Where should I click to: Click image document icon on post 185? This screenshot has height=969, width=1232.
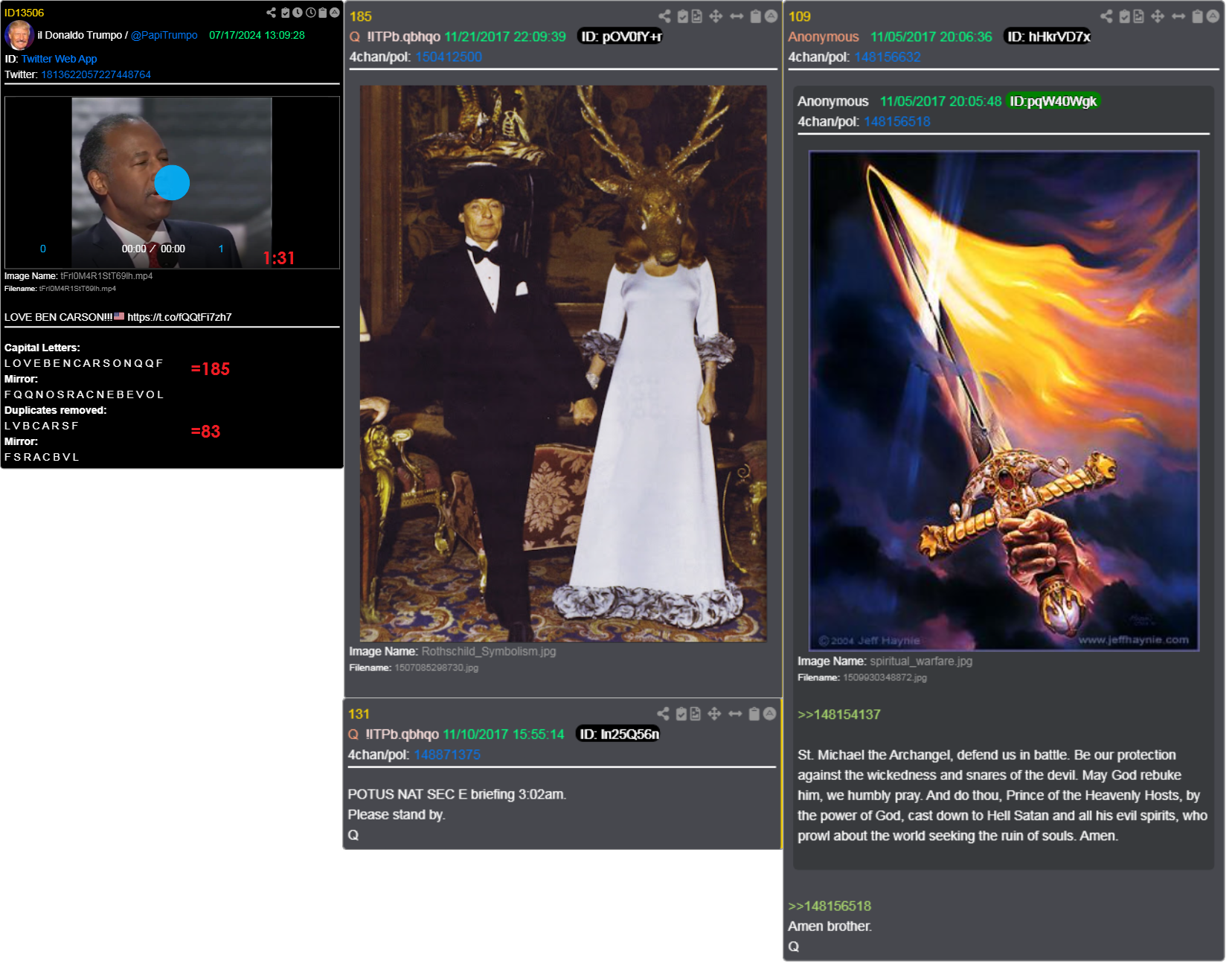click(696, 16)
